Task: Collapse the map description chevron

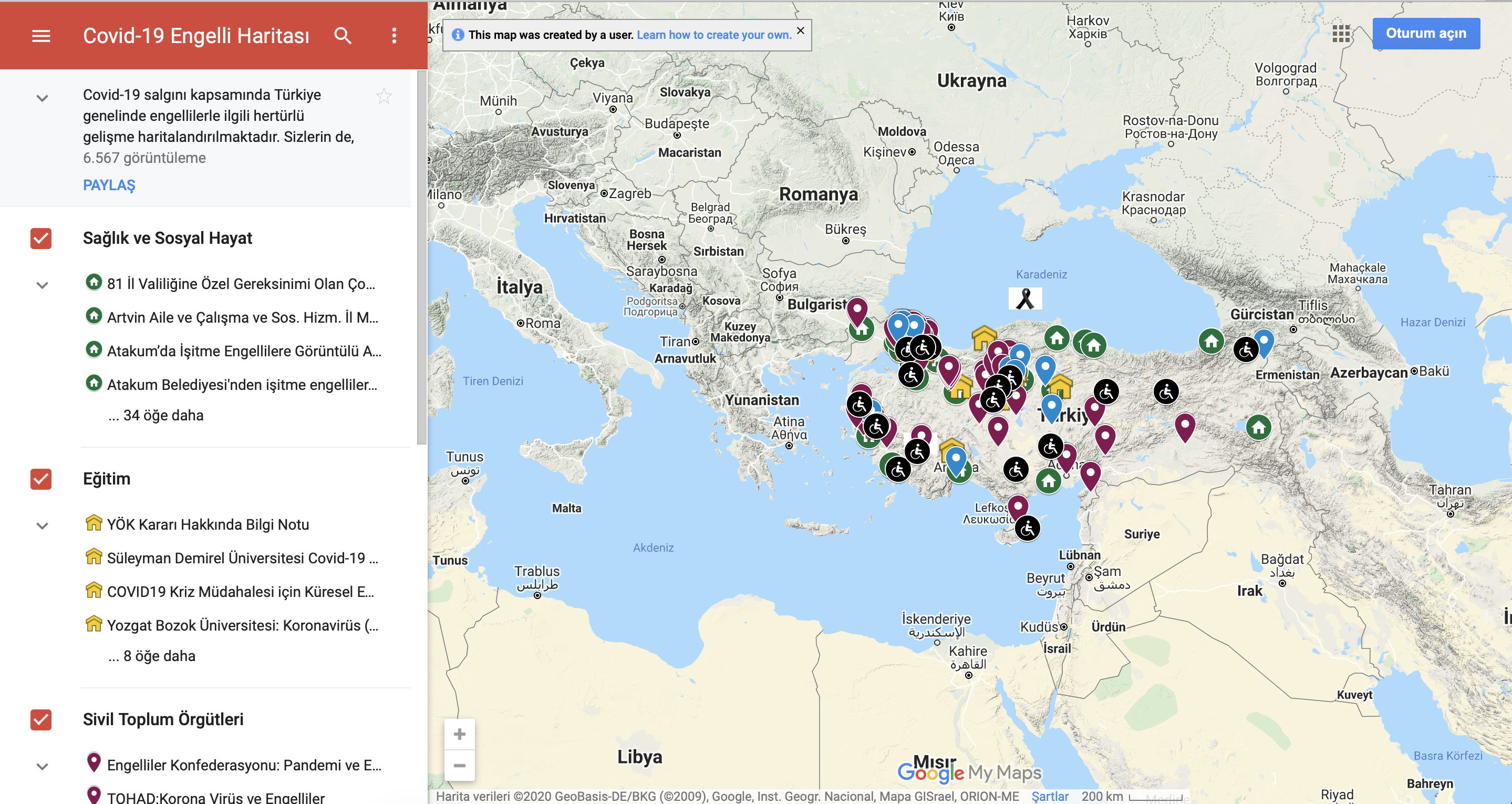Action: click(42, 98)
